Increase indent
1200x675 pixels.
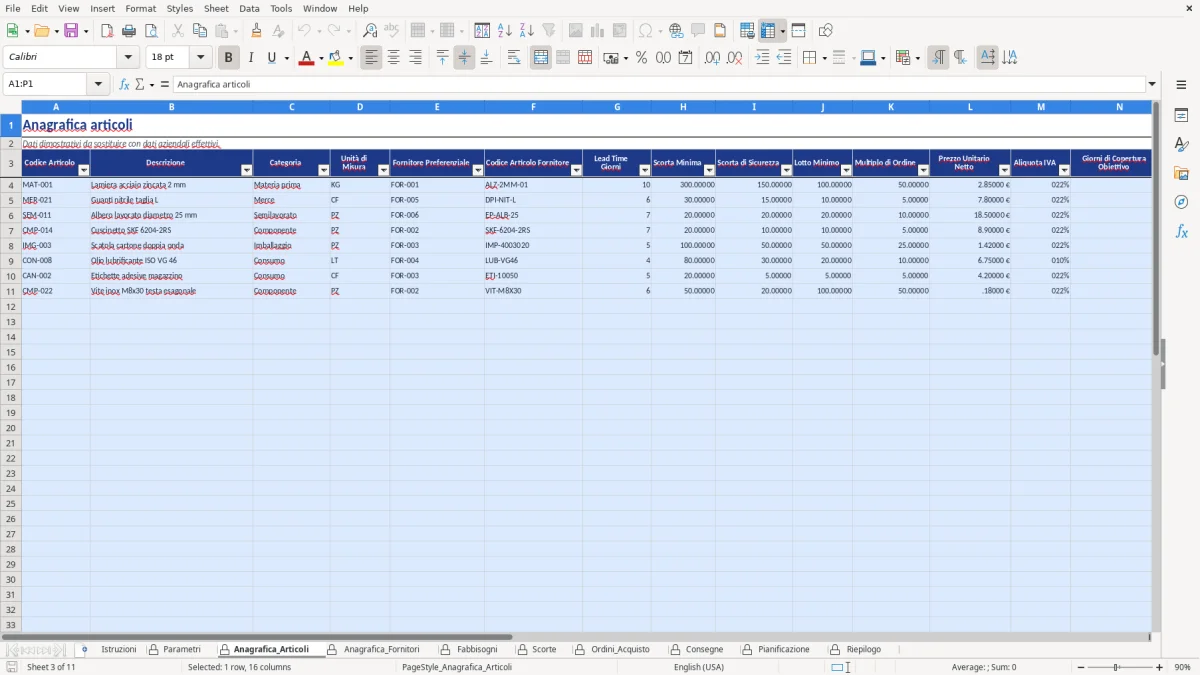coord(762,58)
